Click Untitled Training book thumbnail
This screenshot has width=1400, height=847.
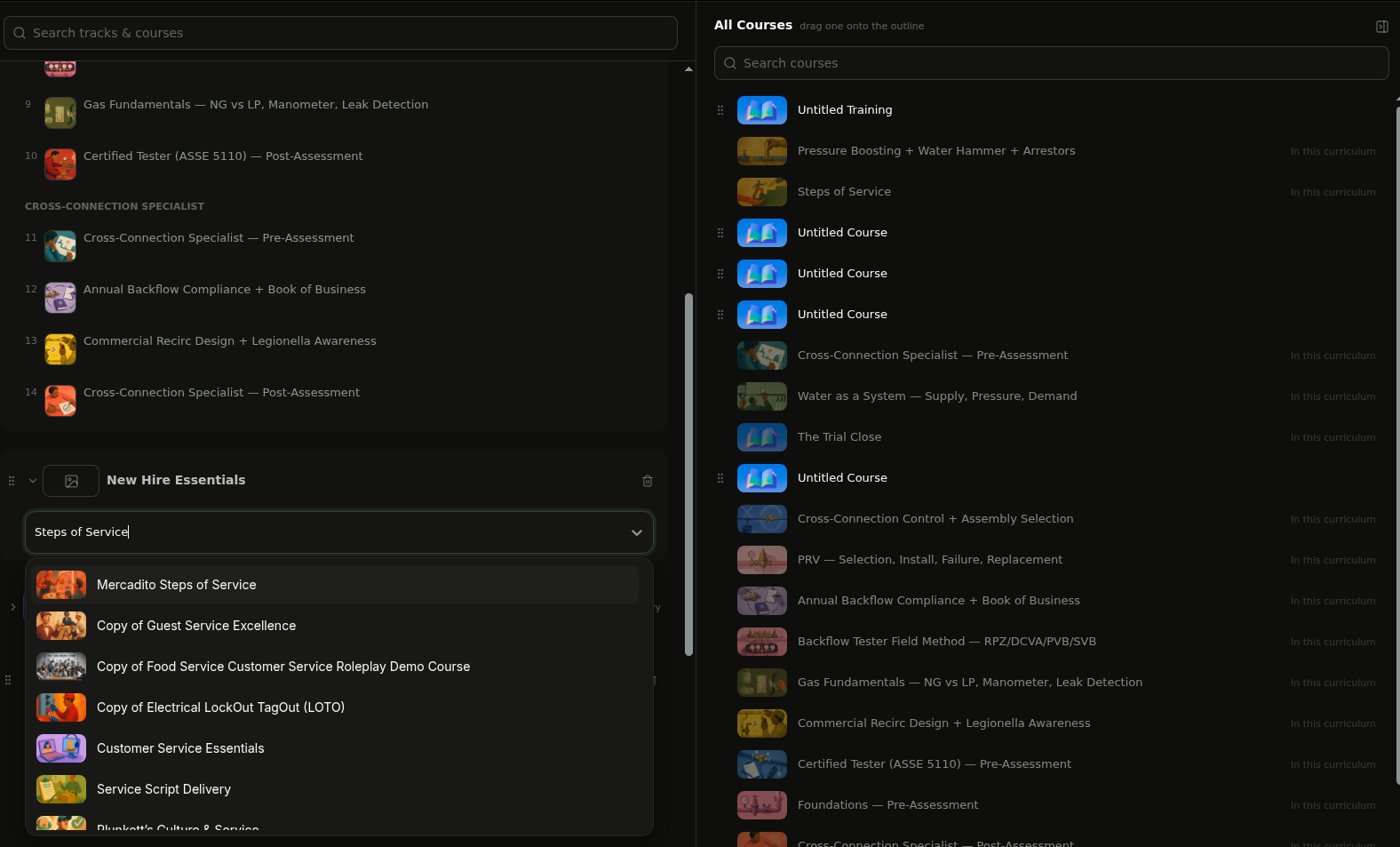(762, 110)
